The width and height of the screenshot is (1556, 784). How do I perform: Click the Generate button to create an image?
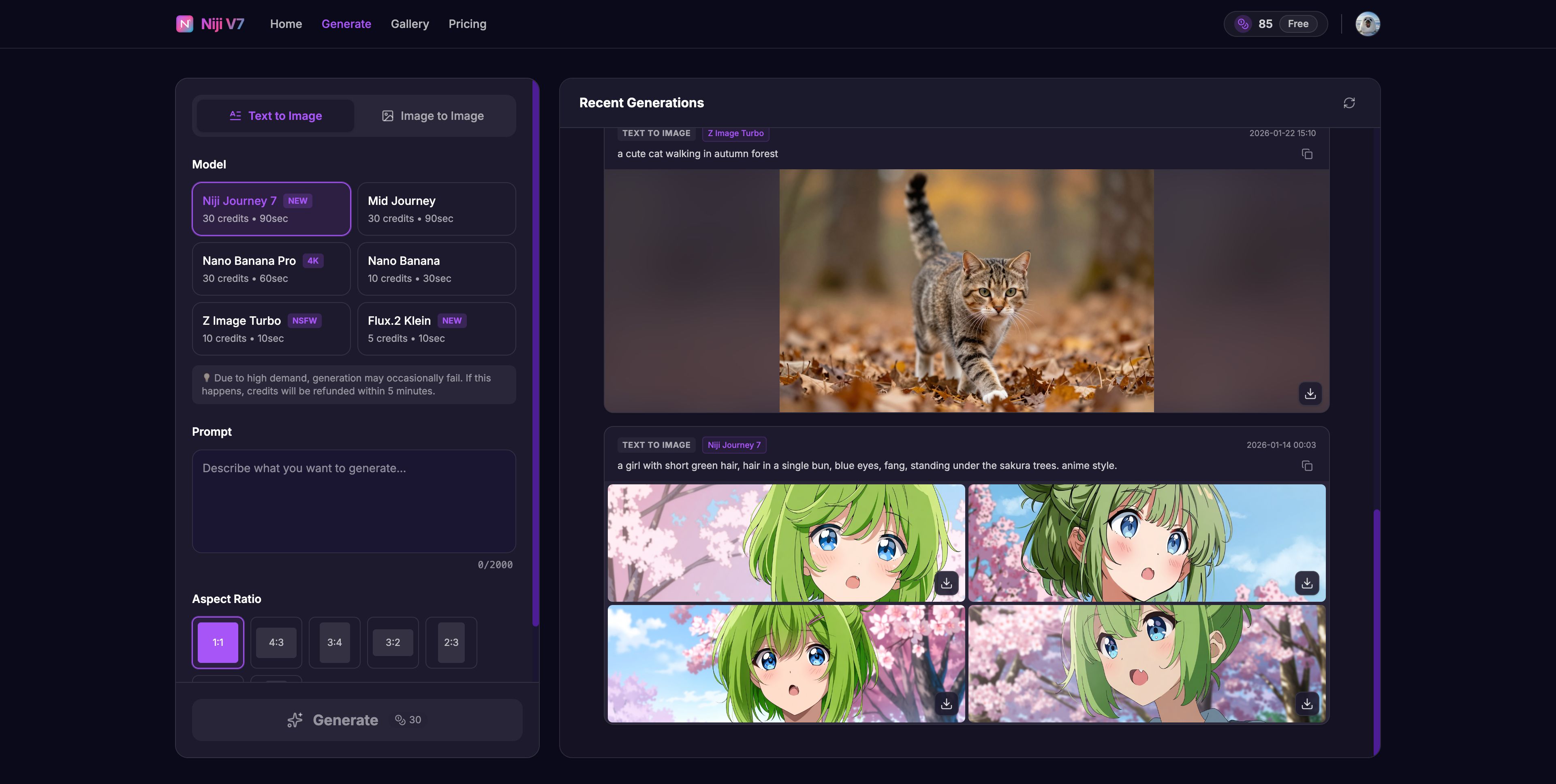pyautogui.click(x=357, y=720)
